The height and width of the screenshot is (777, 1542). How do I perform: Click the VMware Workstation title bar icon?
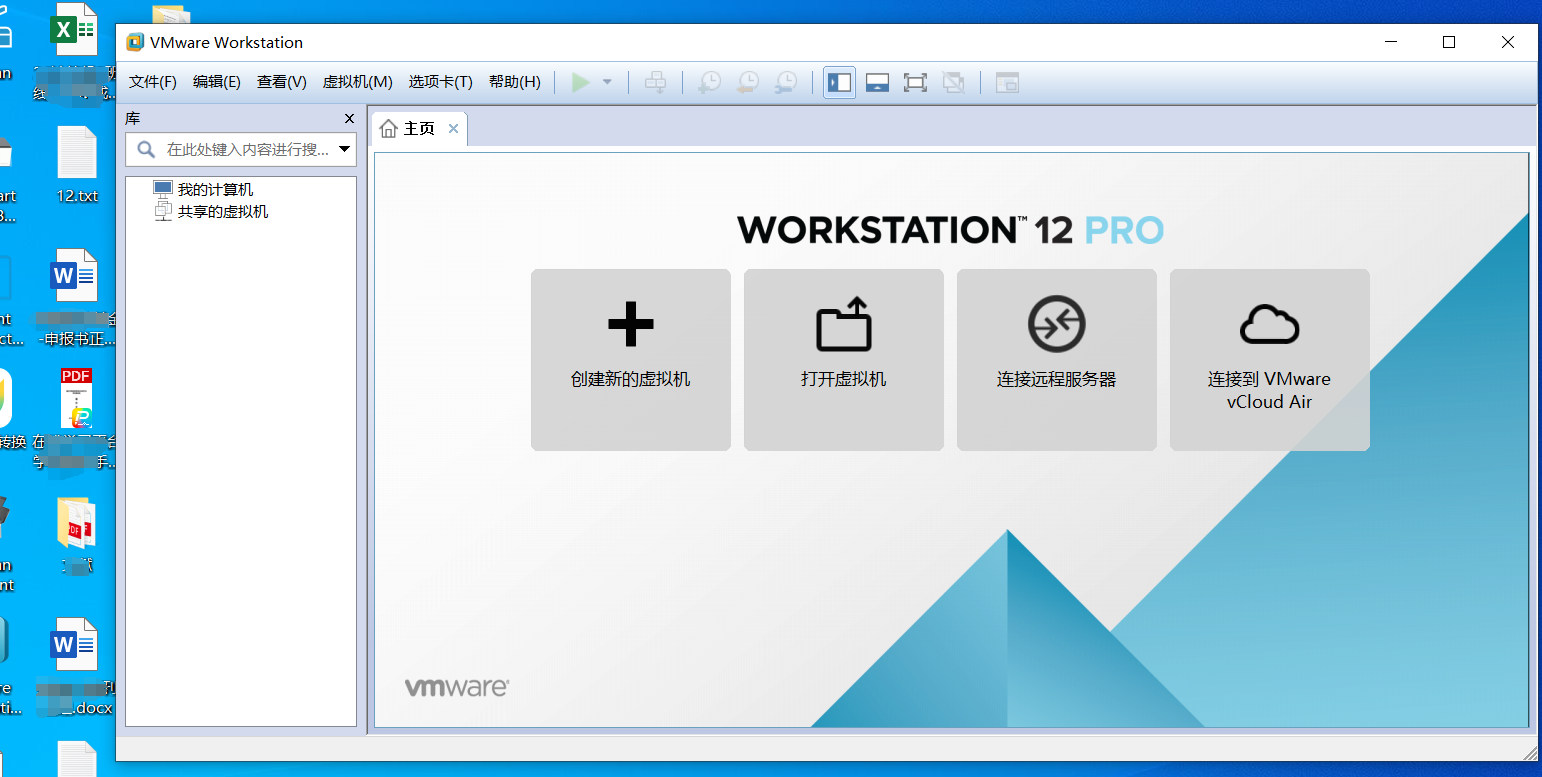pyautogui.click(x=135, y=42)
